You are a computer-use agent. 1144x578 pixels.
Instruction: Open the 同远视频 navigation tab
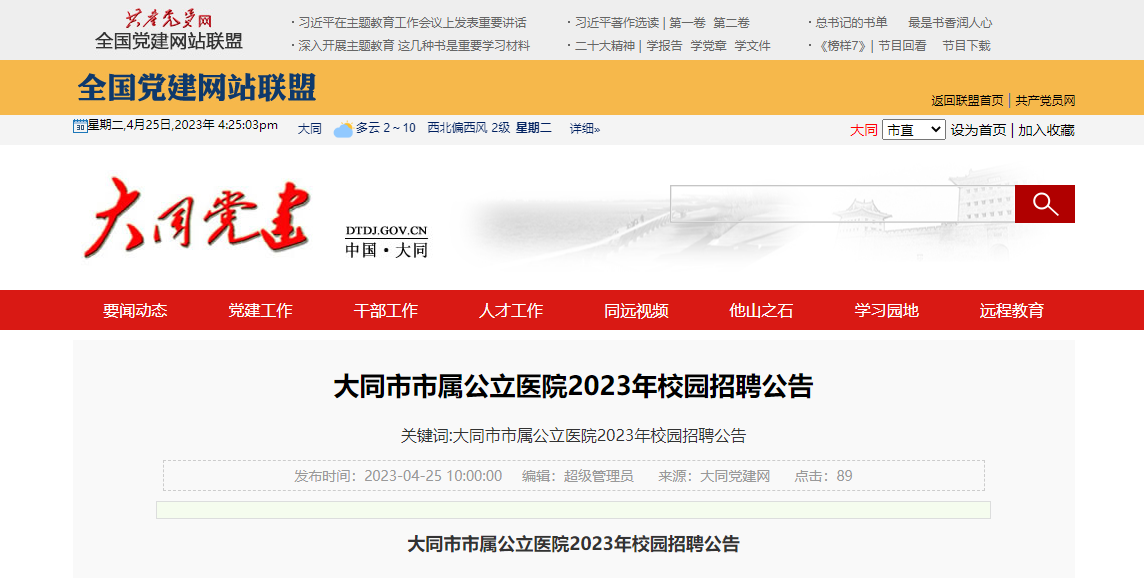click(636, 310)
